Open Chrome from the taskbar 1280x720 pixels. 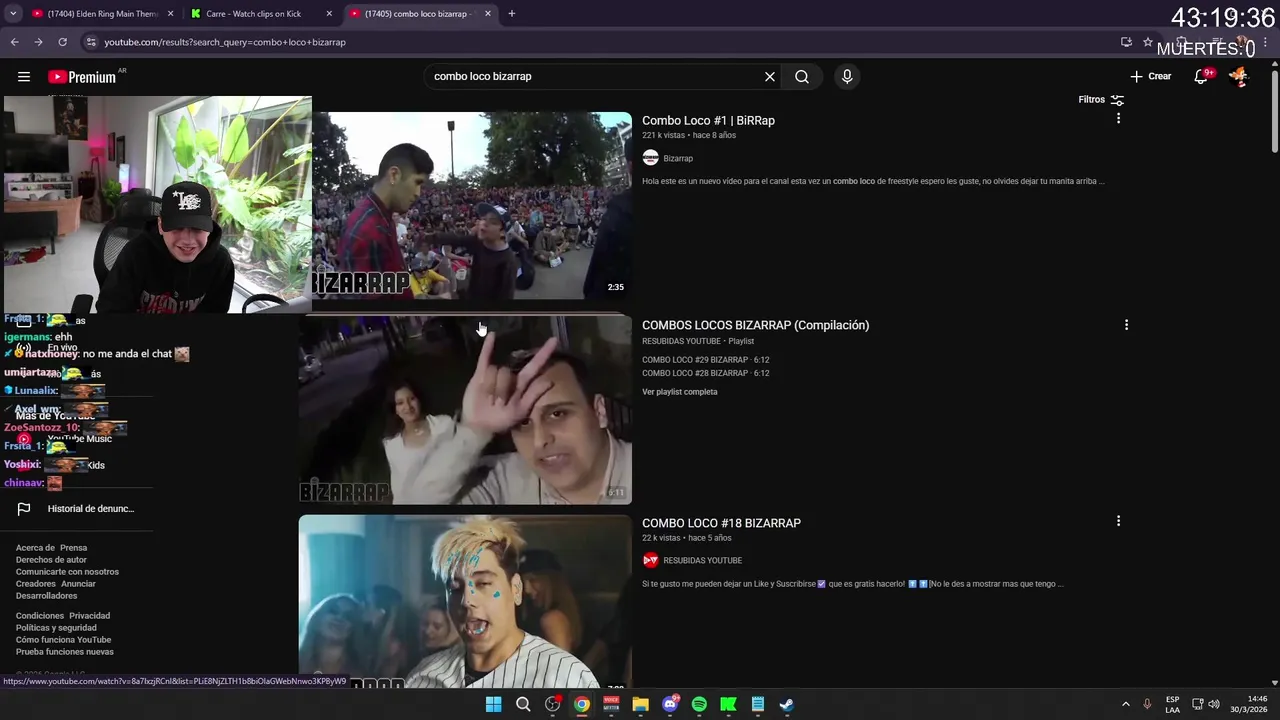(x=581, y=704)
